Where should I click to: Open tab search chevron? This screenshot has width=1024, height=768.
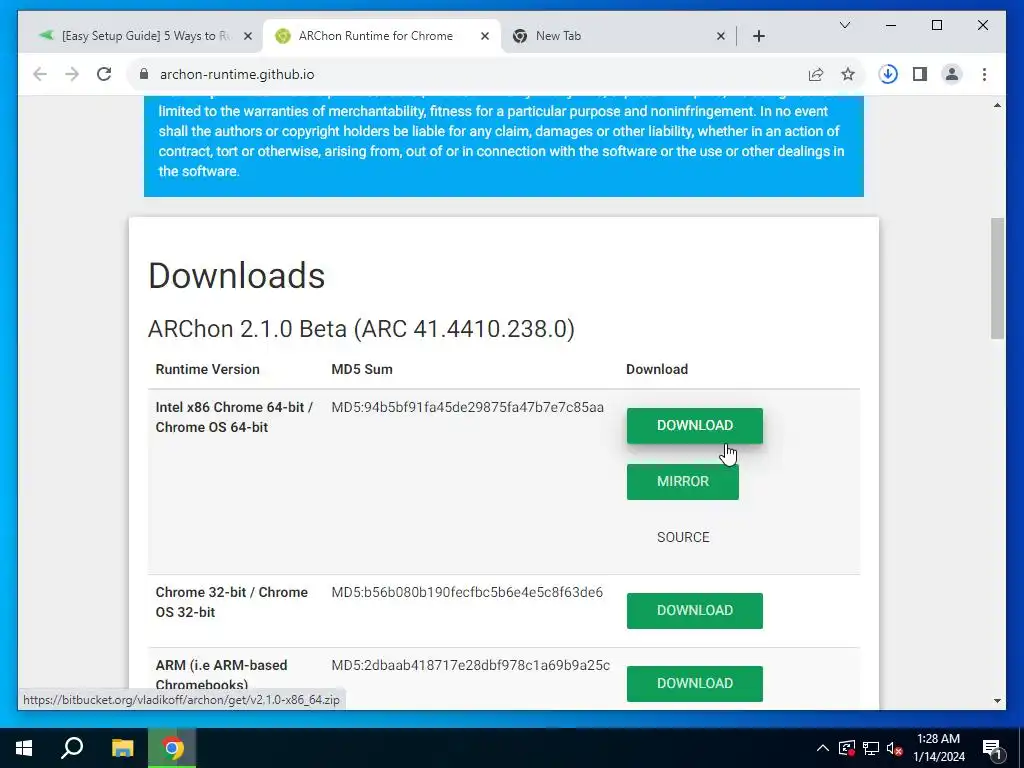[844, 25]
